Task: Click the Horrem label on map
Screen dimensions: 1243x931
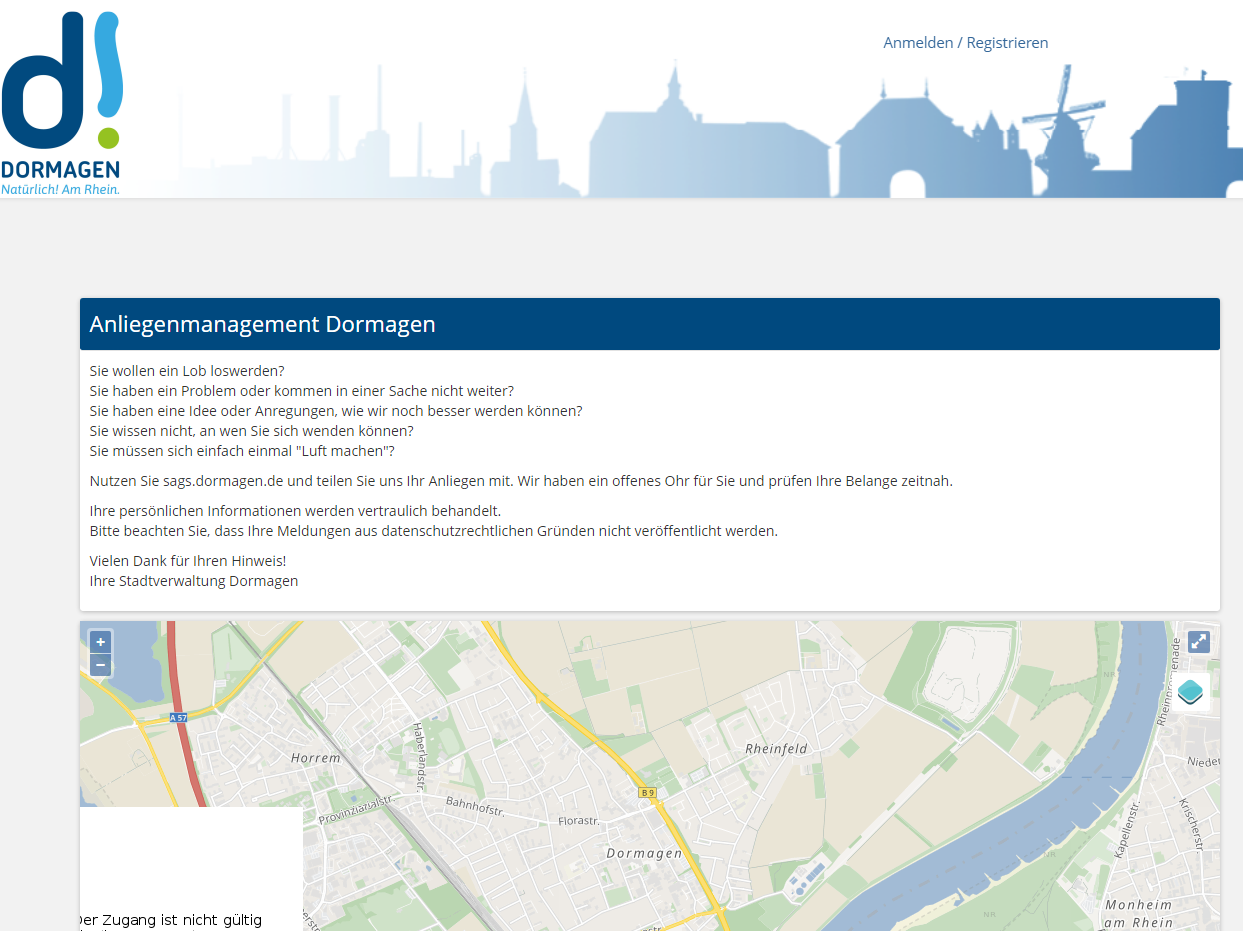Action: pyautogui.click(x=316, y=758)
